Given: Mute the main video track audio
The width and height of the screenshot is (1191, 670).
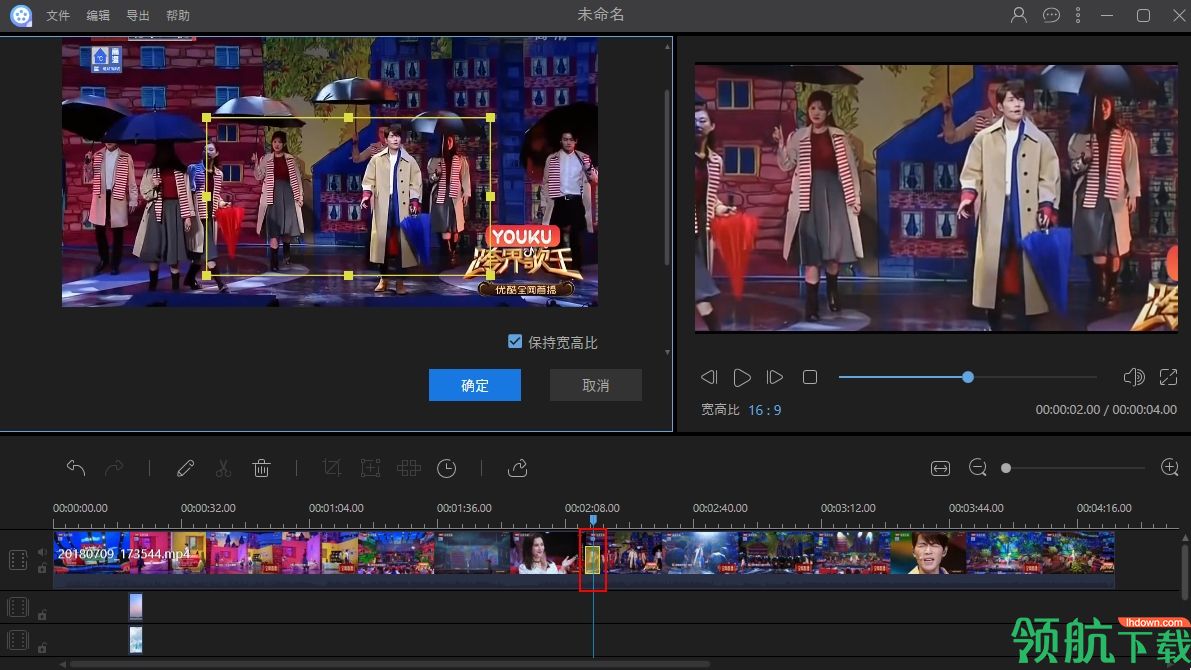Looking at the screenshot, I should (x=42, y=552).
